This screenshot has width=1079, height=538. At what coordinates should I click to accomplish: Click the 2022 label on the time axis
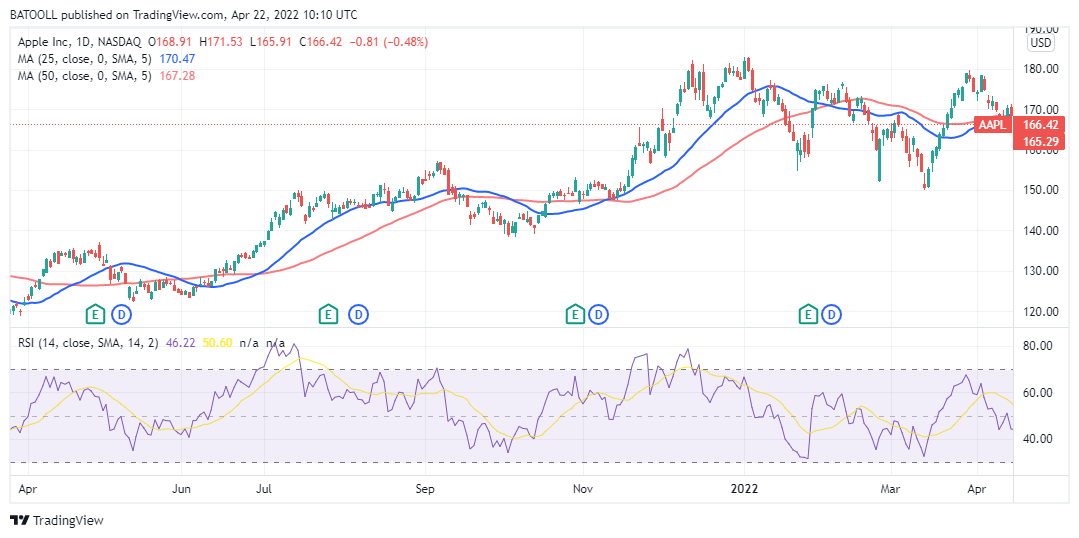coord(744,490)
